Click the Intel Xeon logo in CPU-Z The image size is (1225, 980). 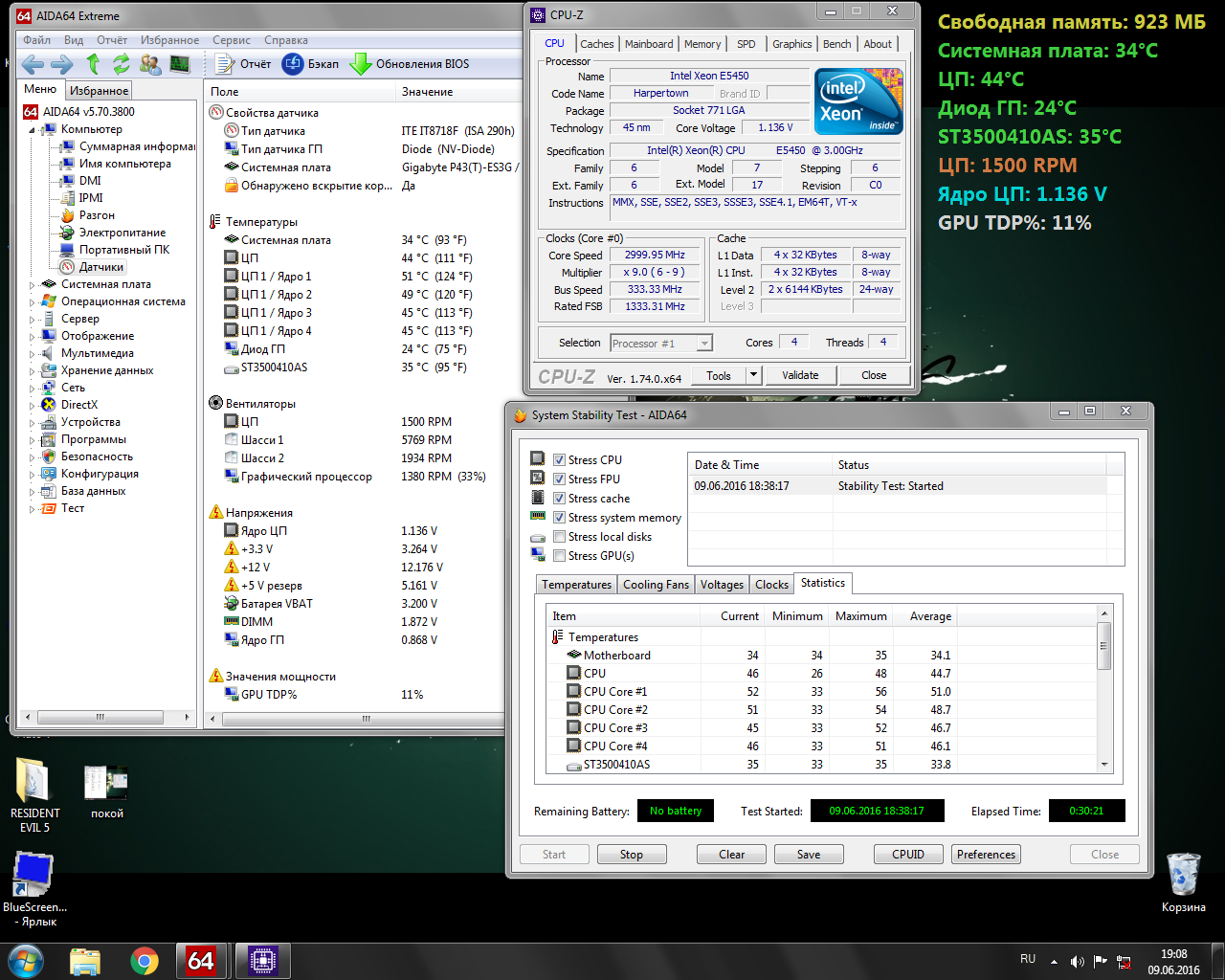point(858,100)
